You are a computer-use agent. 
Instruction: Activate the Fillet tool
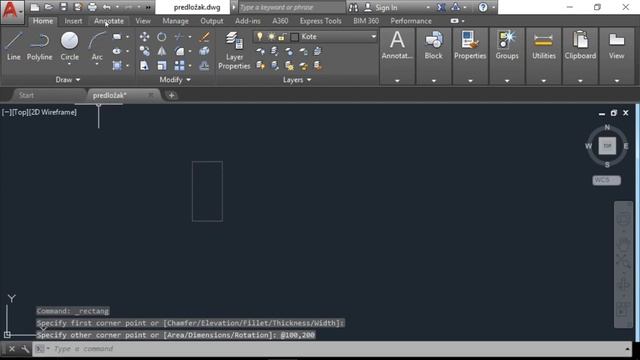tap(180, 51)
